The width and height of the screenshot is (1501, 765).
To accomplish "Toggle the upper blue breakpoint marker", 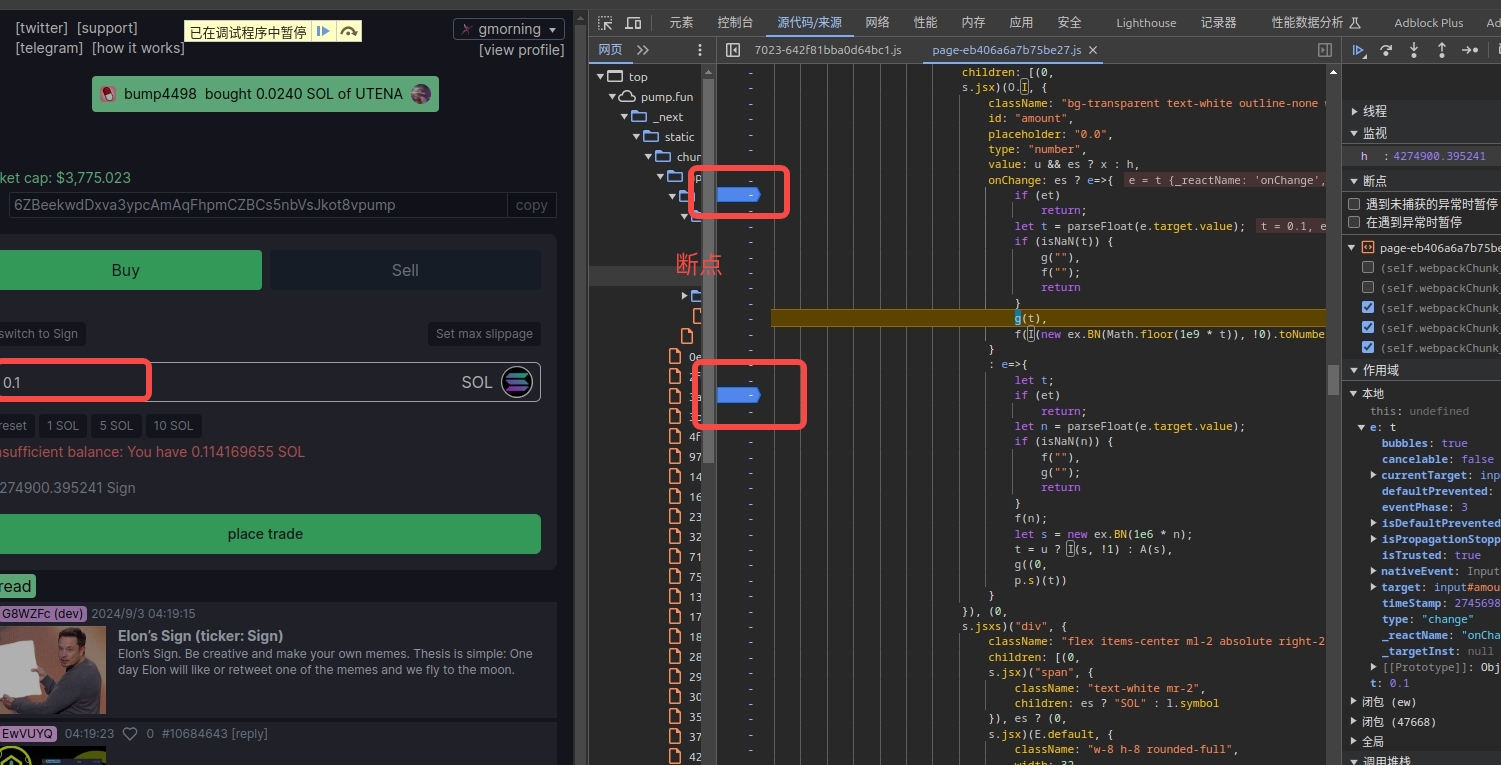I will (x=739, y=195).
